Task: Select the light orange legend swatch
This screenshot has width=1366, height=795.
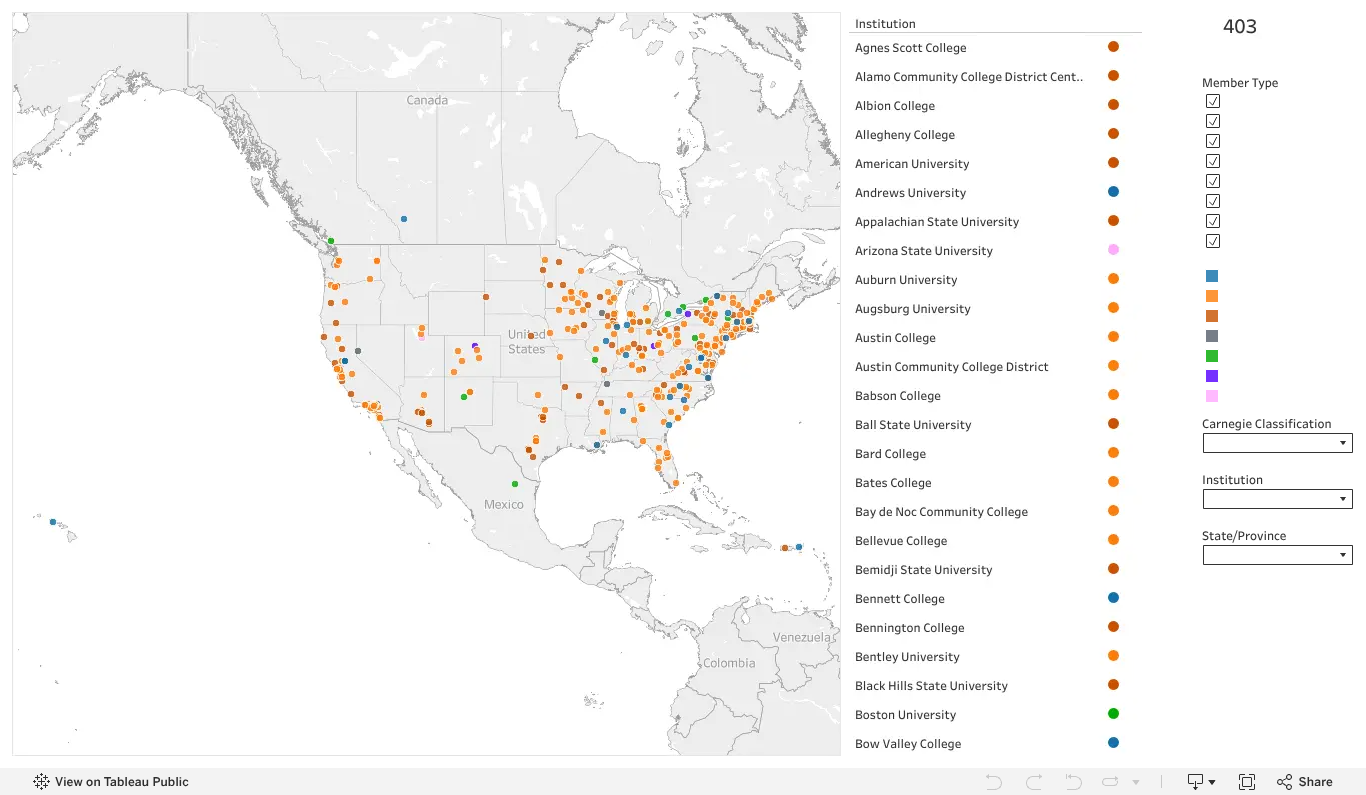Action: 1212,296
